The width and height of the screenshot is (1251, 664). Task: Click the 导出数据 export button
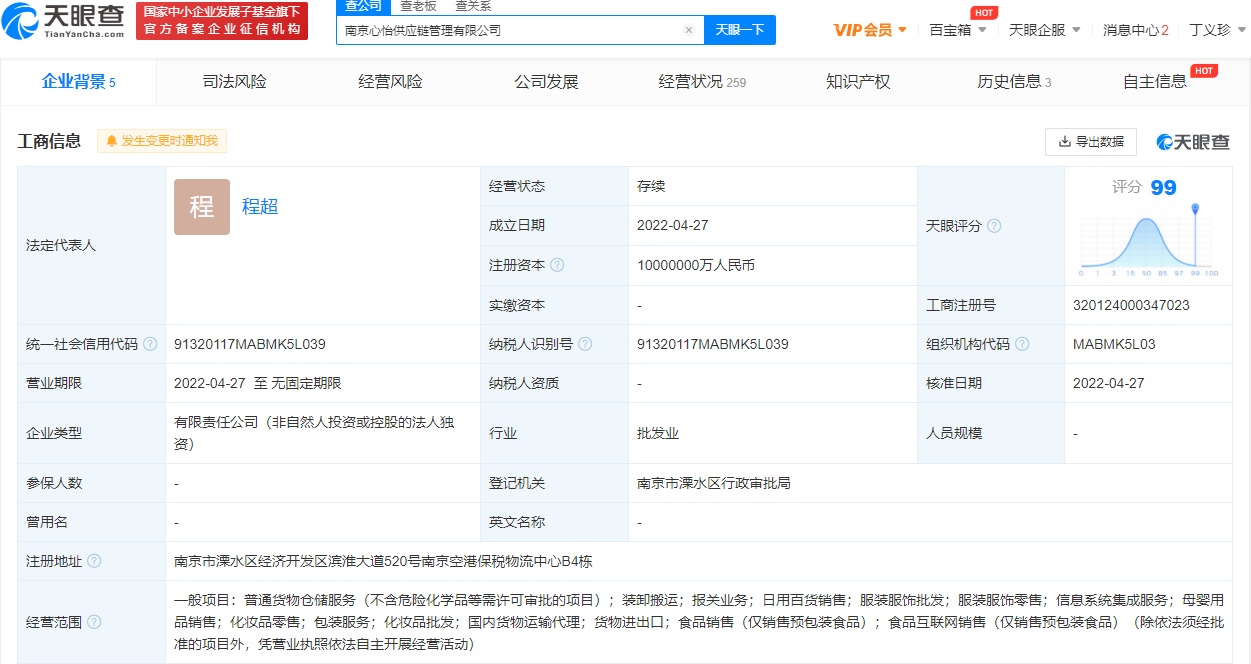tap(1090, 142)
